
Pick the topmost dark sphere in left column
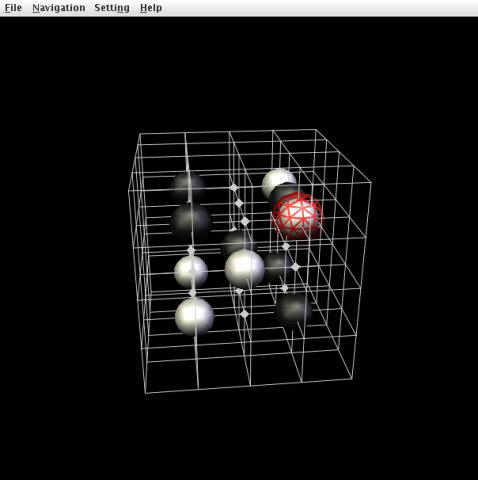[188, 187]
